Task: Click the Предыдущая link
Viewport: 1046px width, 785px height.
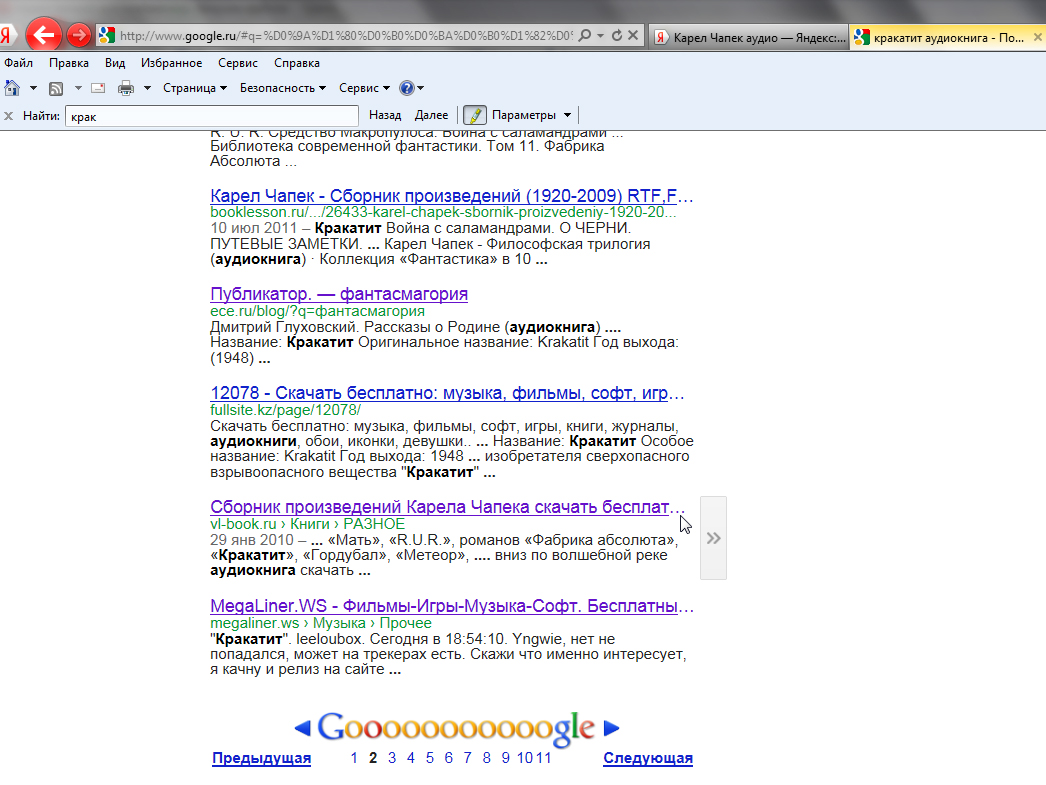Action: (262, 758)
